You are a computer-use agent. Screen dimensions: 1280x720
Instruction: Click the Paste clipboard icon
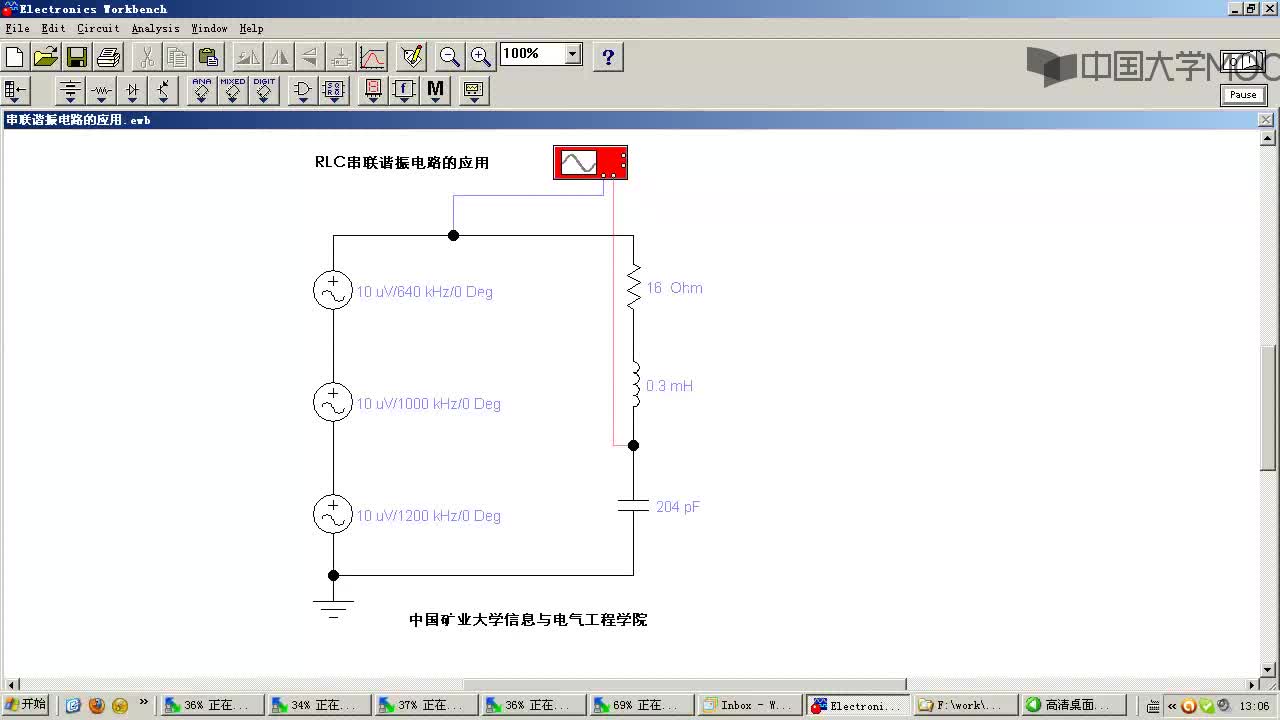coord(208,56)
